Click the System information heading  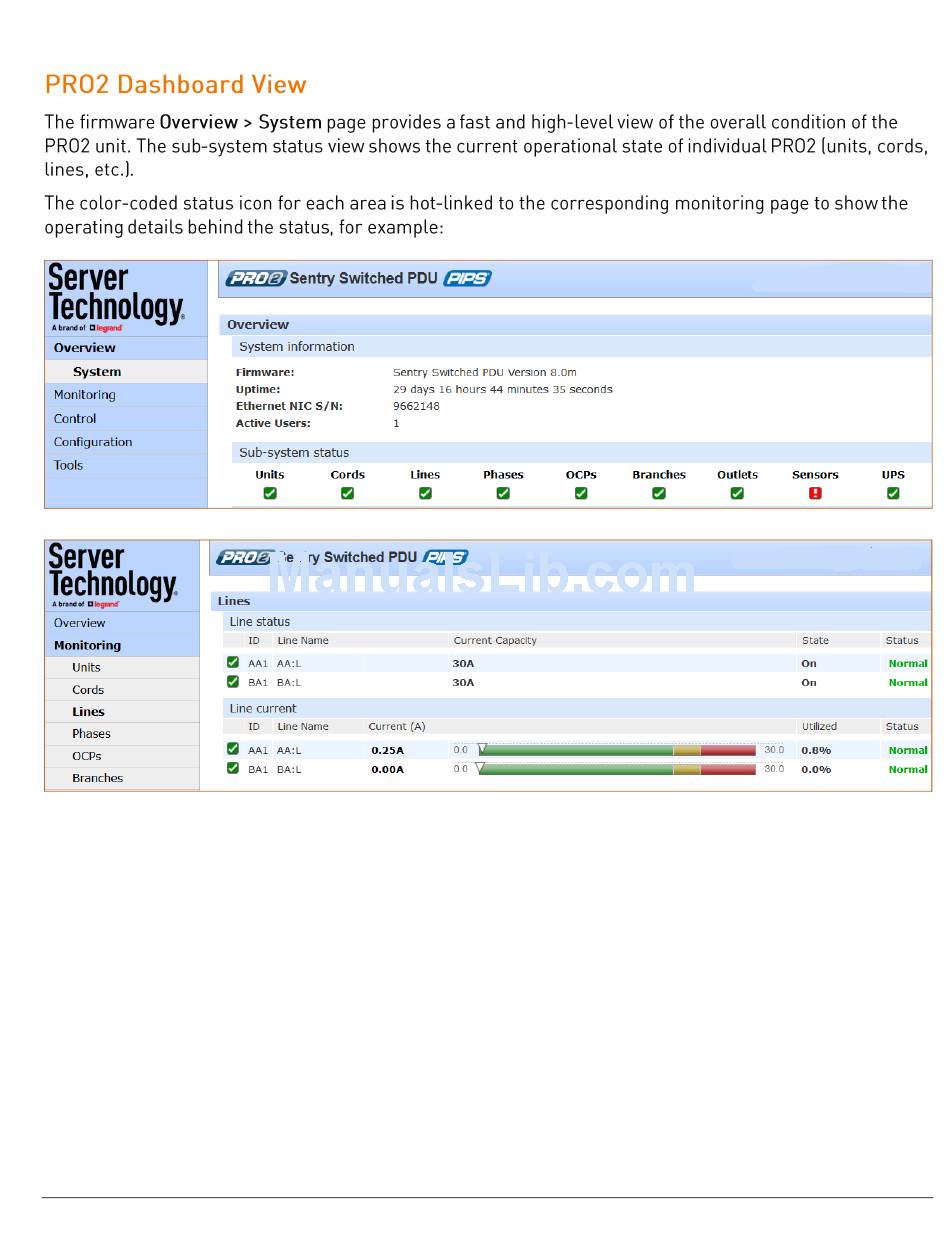(296, 347)
